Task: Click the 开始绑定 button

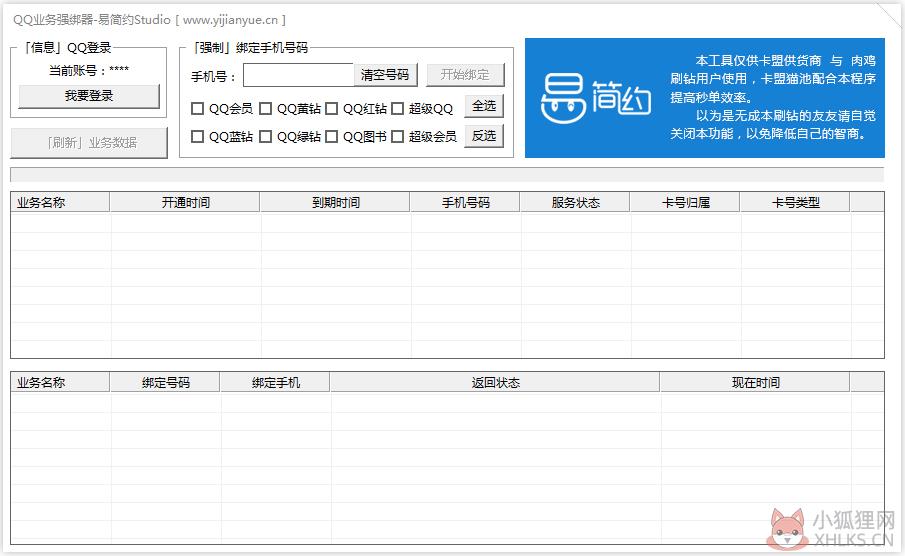Action: pyautogui.click(x=465, y=75)
